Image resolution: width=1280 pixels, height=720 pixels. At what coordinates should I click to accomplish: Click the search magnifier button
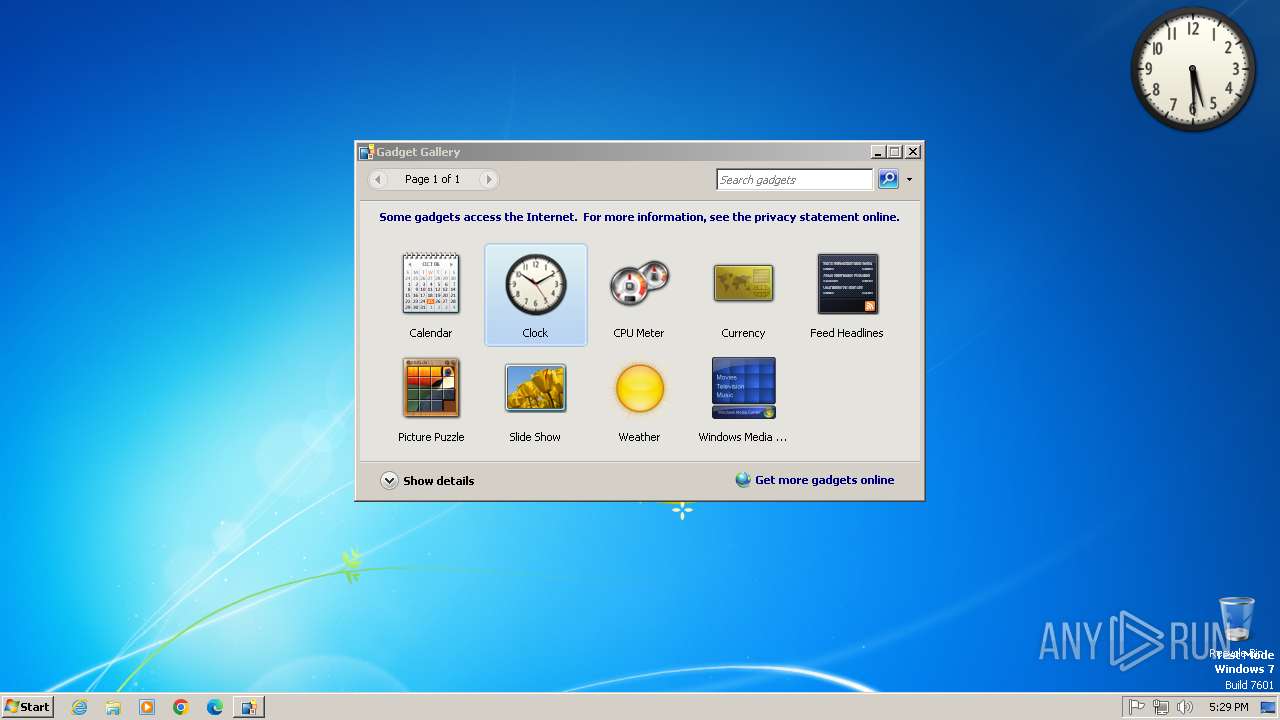pos(888,179)
